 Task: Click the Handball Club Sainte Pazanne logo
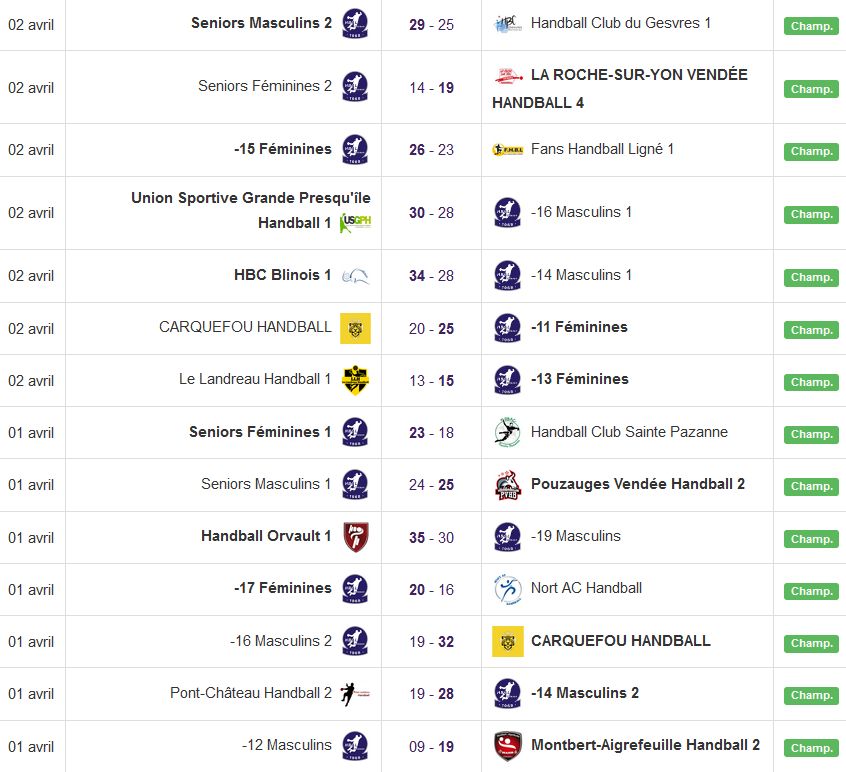click(508, 432)
